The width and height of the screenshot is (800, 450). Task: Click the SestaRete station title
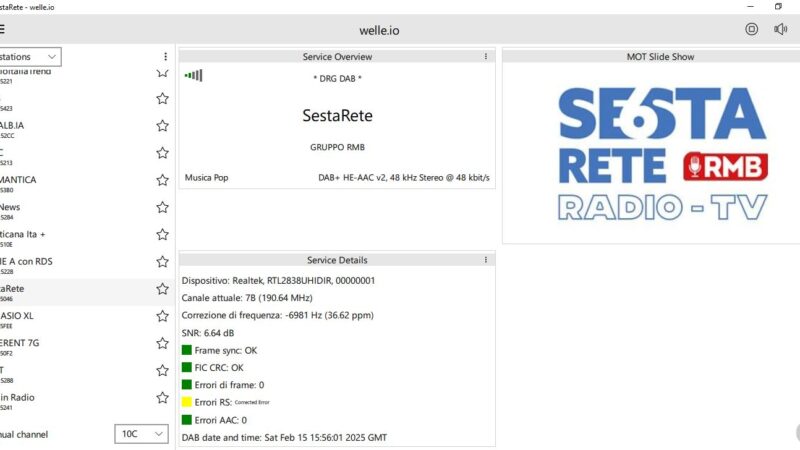click(337, 115)
